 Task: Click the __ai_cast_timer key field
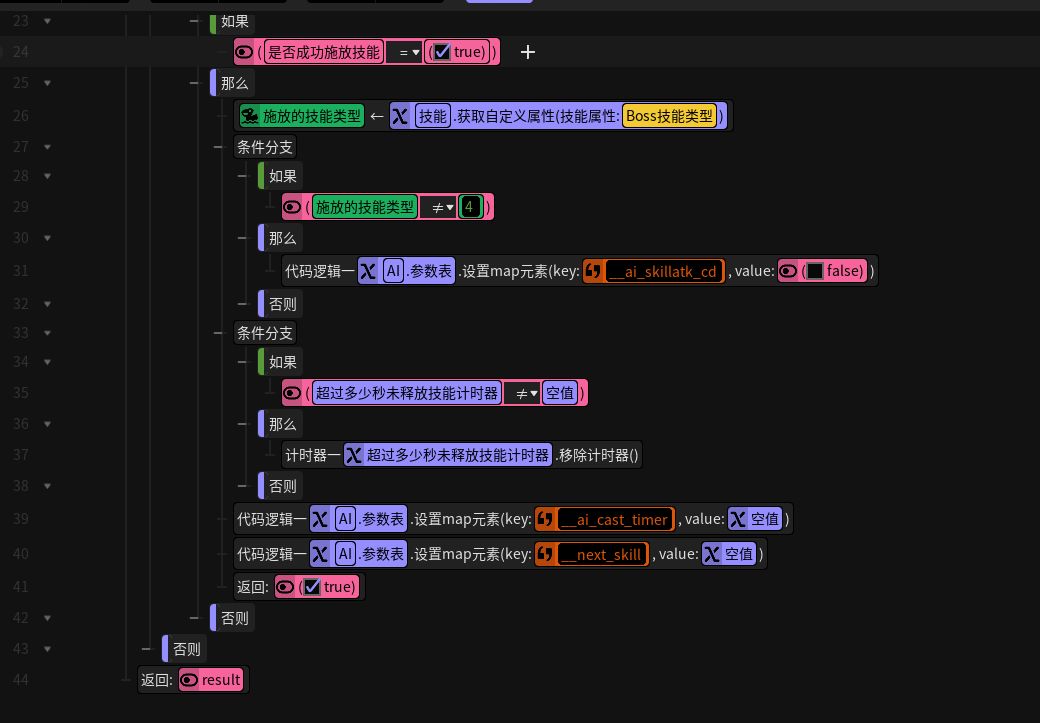[x=615, y=519]
